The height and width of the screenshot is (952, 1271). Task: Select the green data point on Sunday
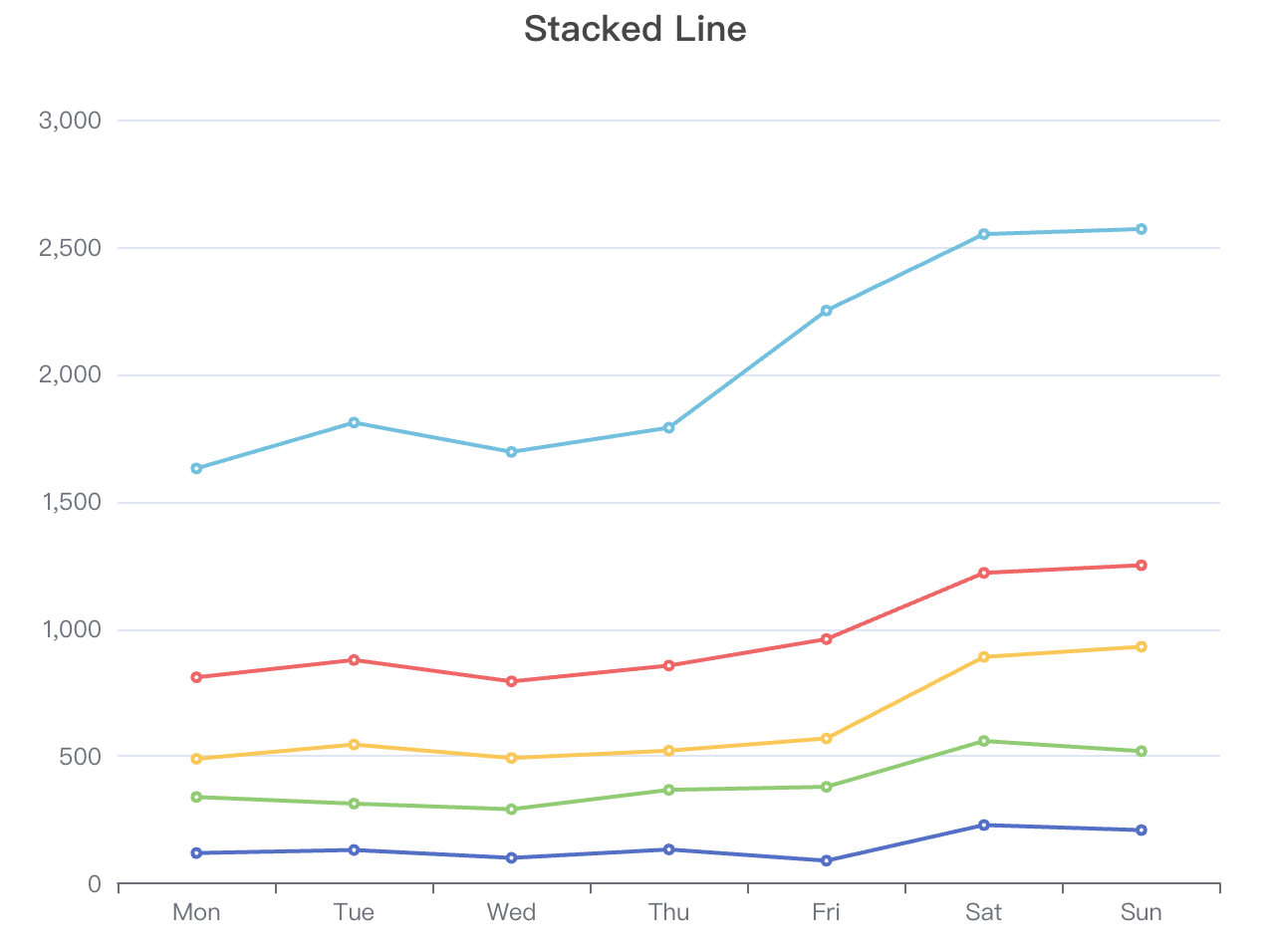pyautogui.click(x=1142, y=751)
